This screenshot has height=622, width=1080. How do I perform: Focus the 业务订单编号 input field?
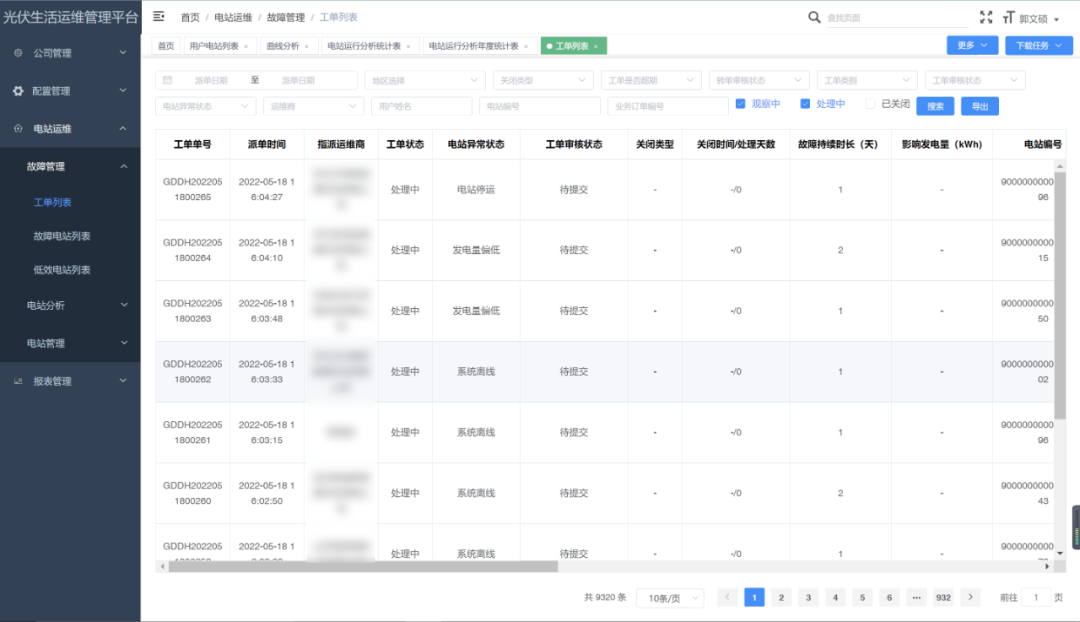coord(668,106)
